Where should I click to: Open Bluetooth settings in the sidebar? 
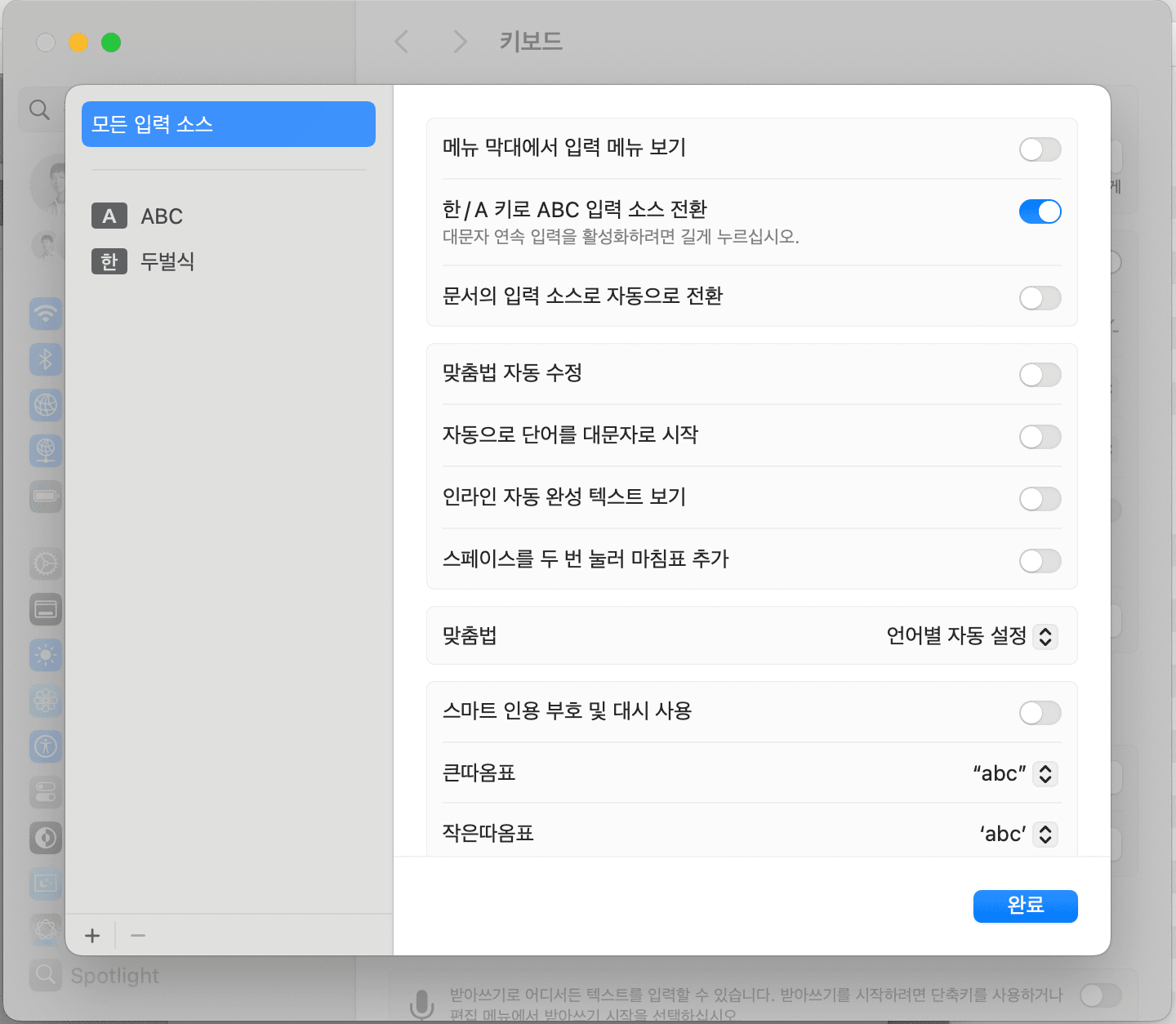pos(46,359)
